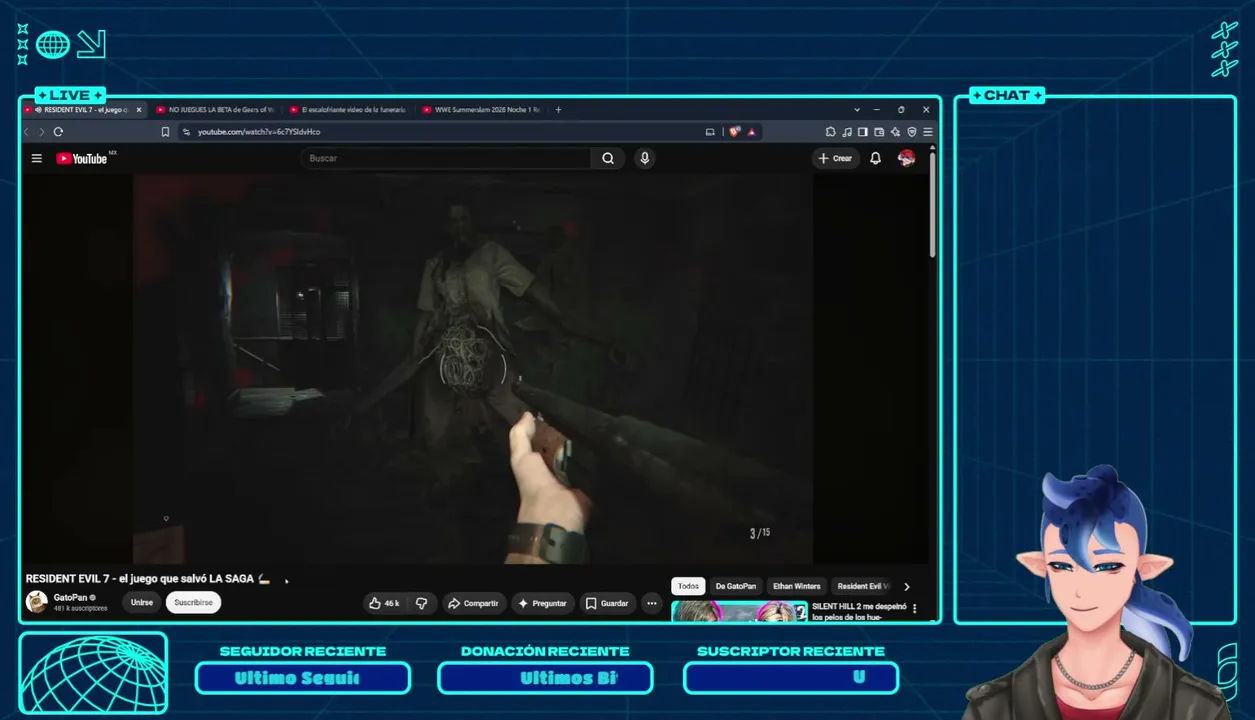Start voice search with the microphone icon
The width and height of the screenshot is (1255, 720).
[x=645, y=158]
